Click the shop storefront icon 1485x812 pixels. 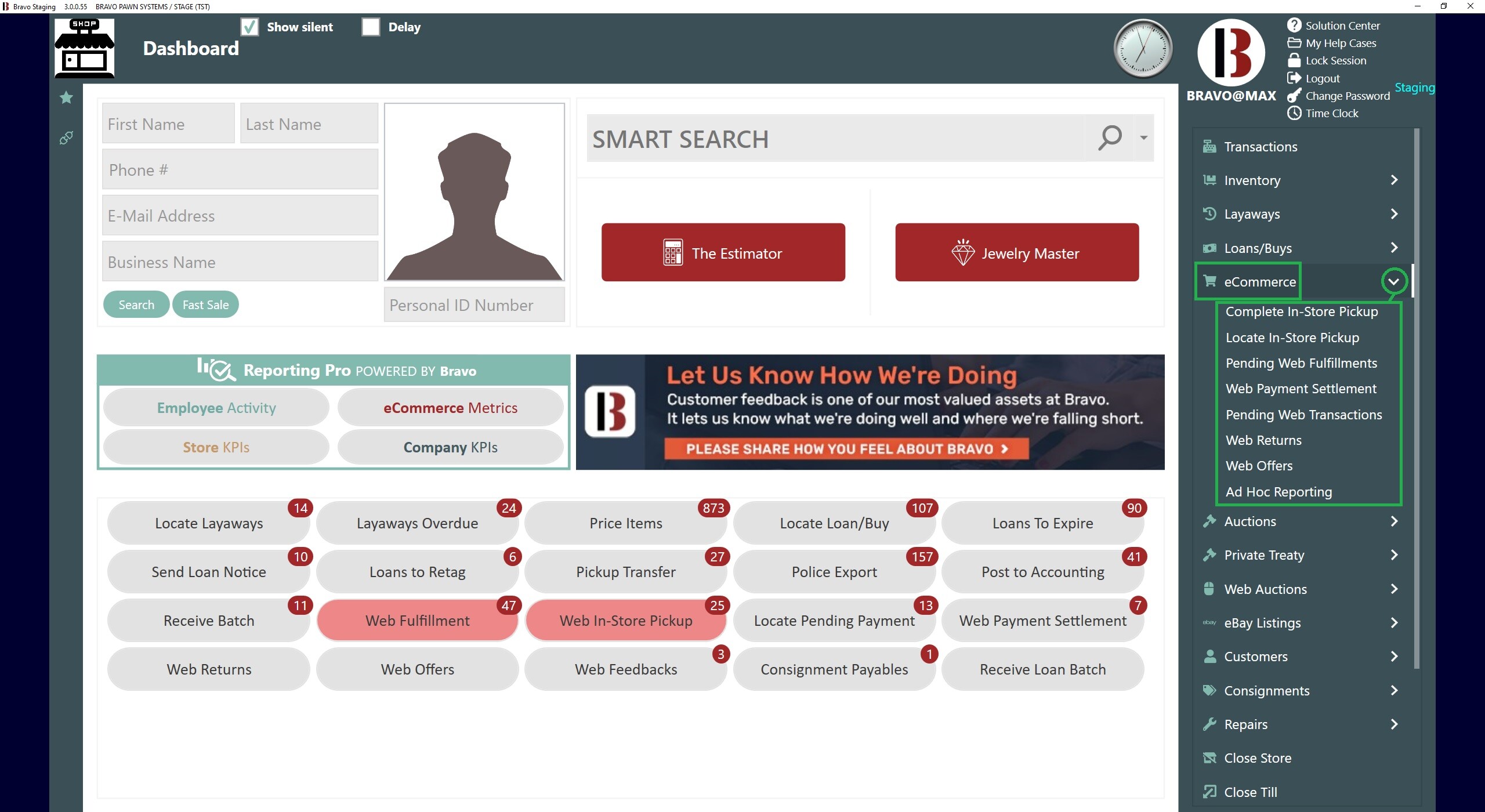[x=84, y=48]
